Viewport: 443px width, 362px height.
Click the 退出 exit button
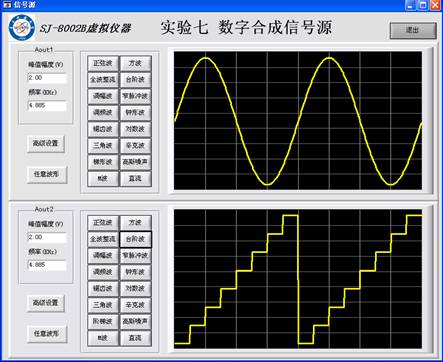413,30
